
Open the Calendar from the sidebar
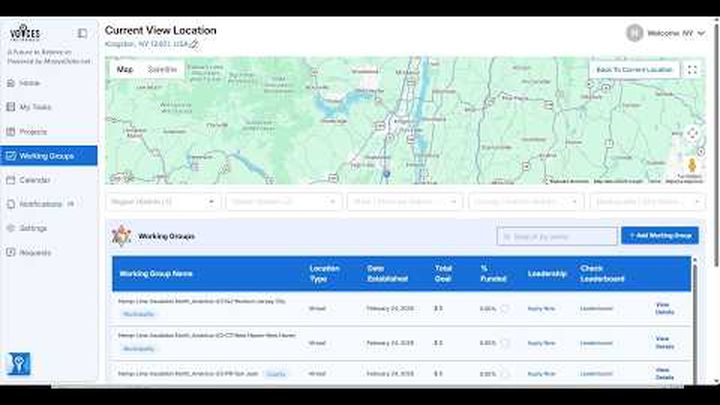35,180
